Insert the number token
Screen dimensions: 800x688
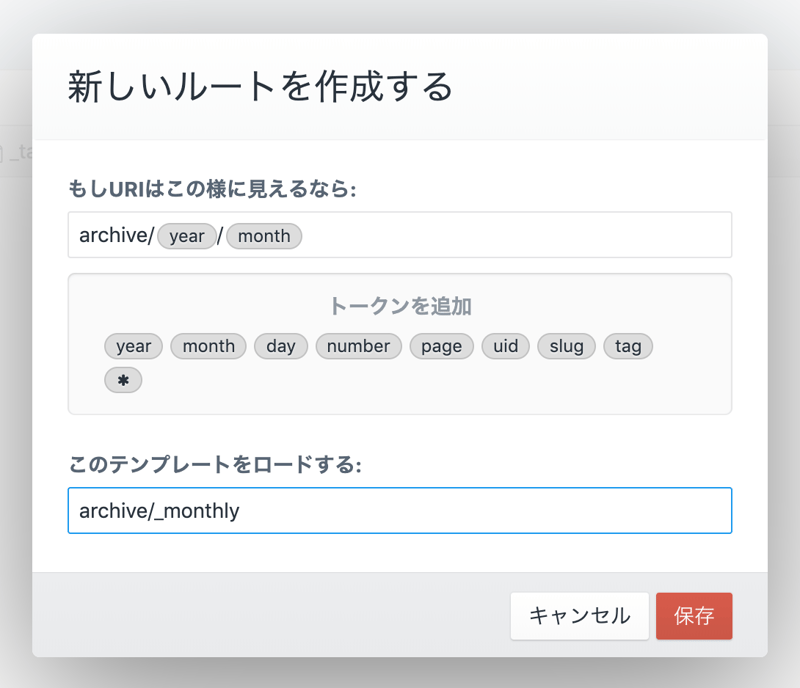click(x=358, y=346)
